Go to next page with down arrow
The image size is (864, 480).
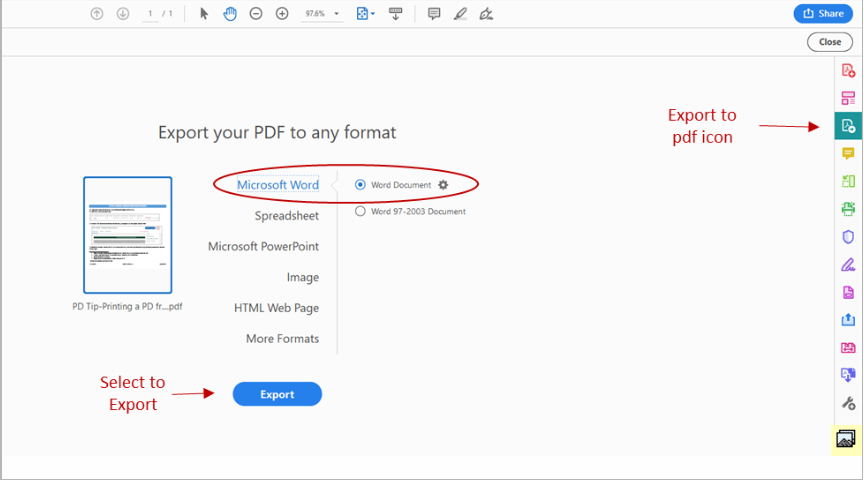click(123, 14)
